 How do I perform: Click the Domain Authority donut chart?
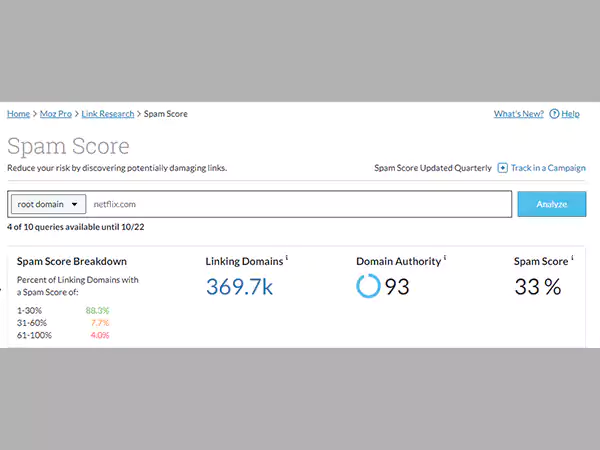368,287
